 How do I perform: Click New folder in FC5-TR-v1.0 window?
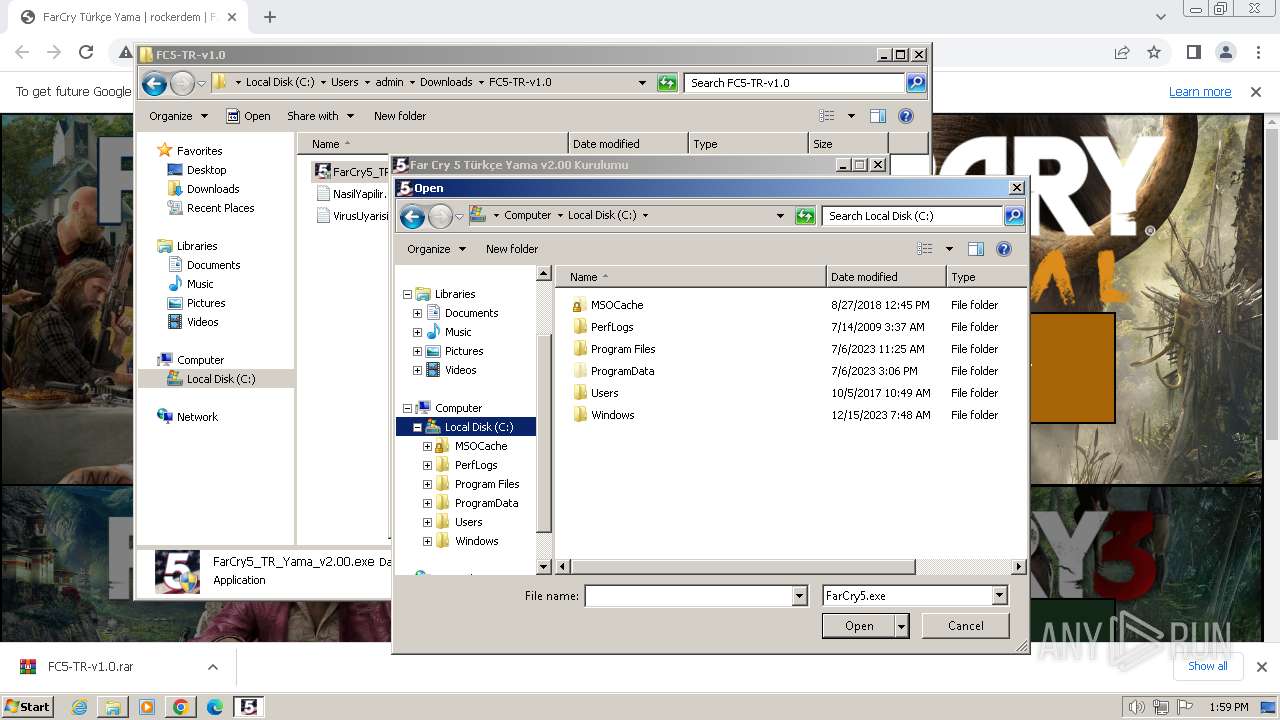pos(400,116)
